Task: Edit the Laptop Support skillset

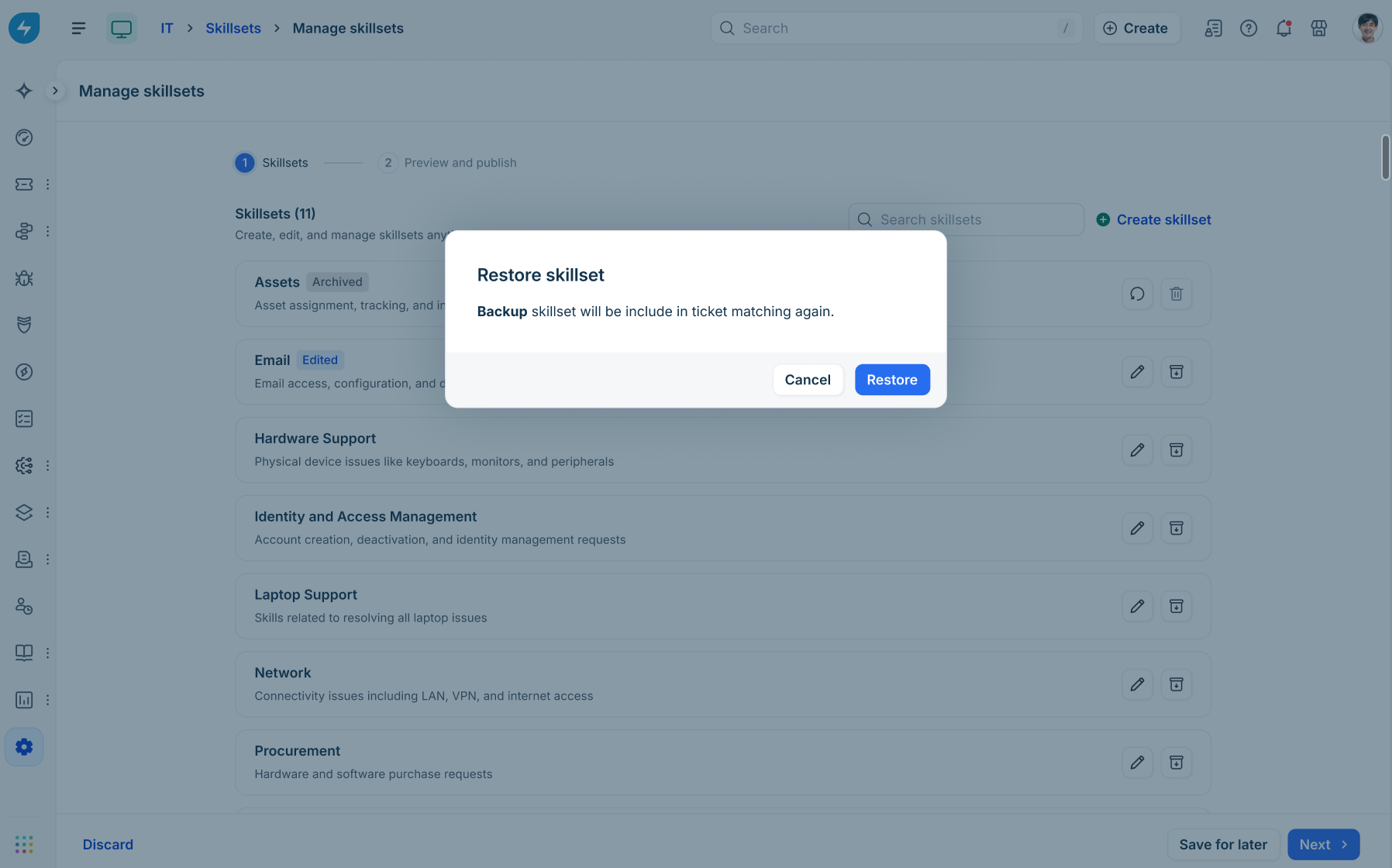Action: tap(1137, 606)
